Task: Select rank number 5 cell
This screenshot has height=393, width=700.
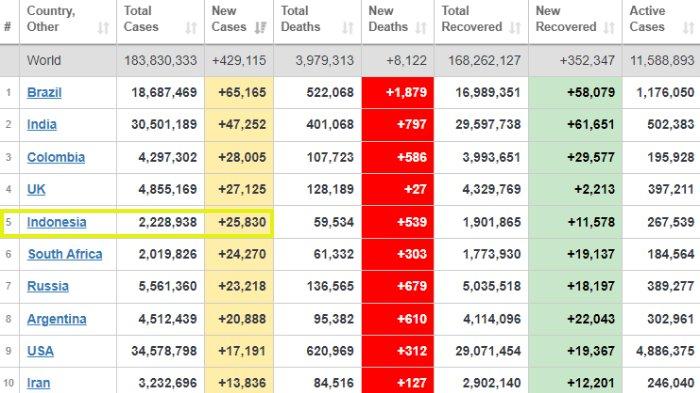Action: pos(8,222)
